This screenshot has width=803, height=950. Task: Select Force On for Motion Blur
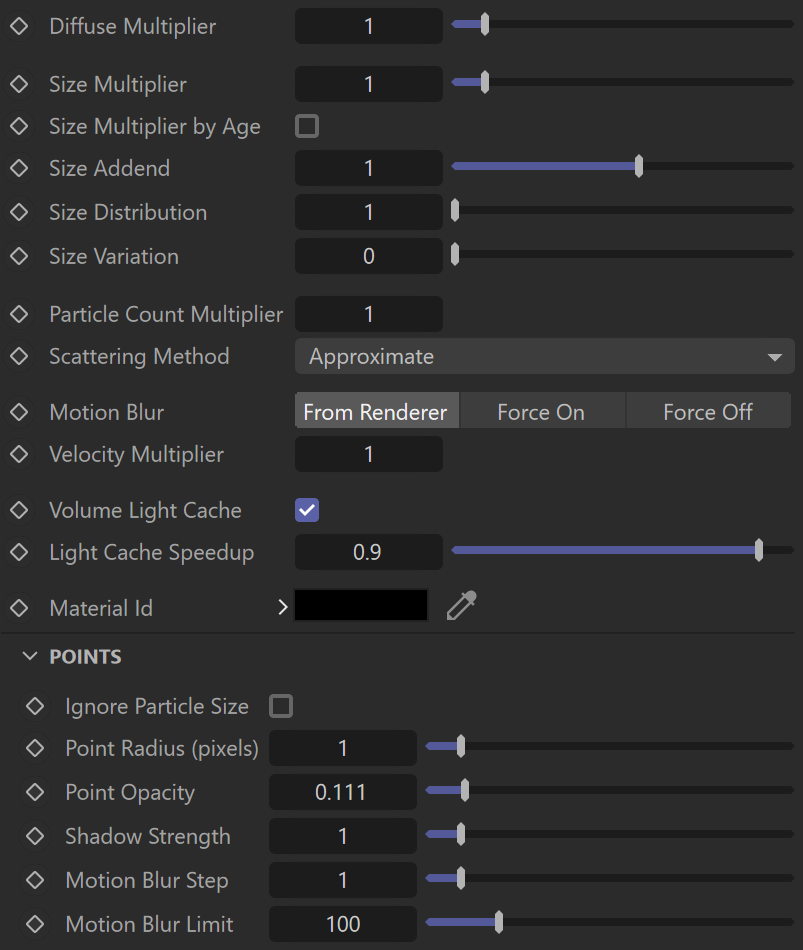(542, 412)
